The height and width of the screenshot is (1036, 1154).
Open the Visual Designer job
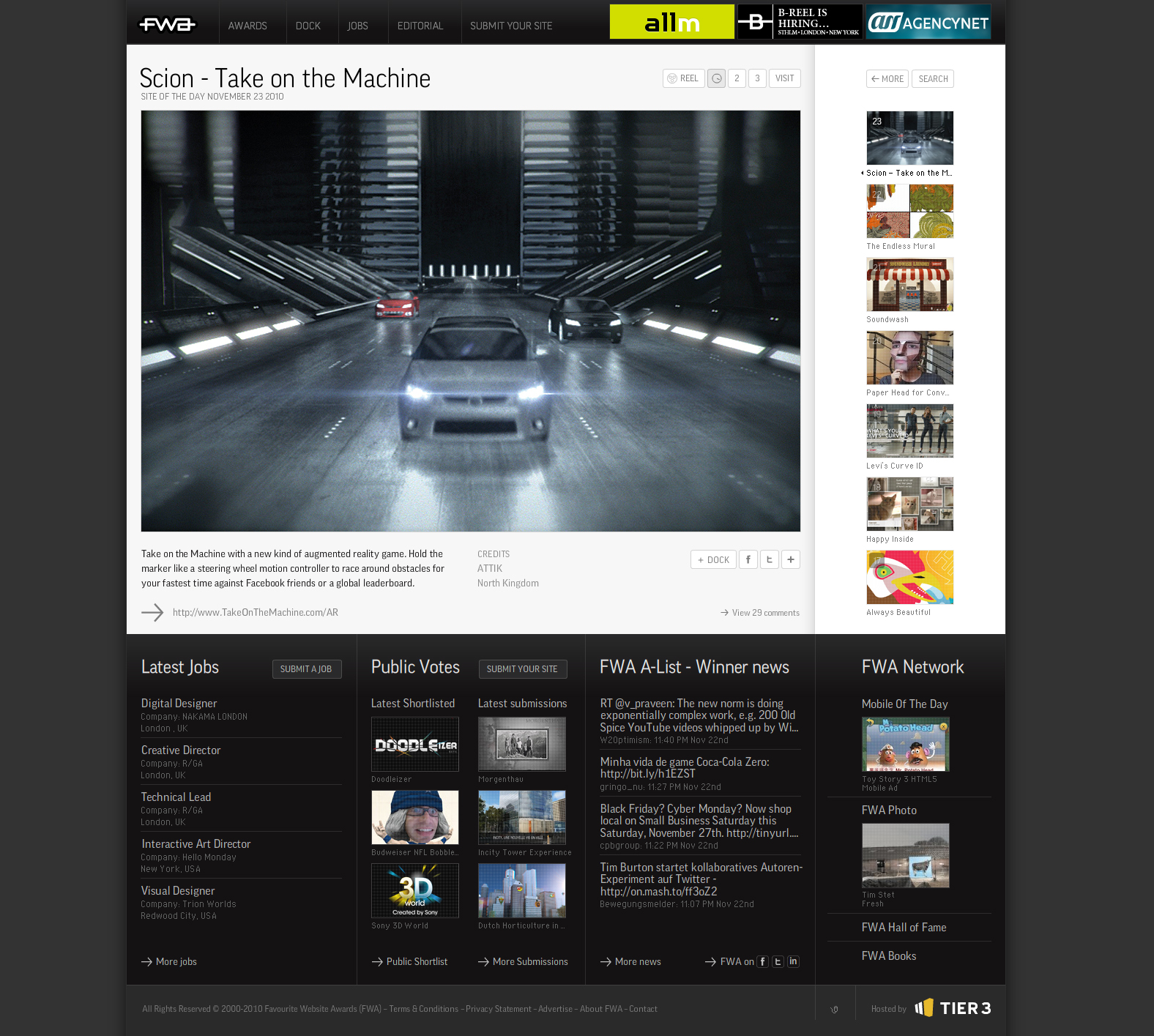click(x=178, y=890)
